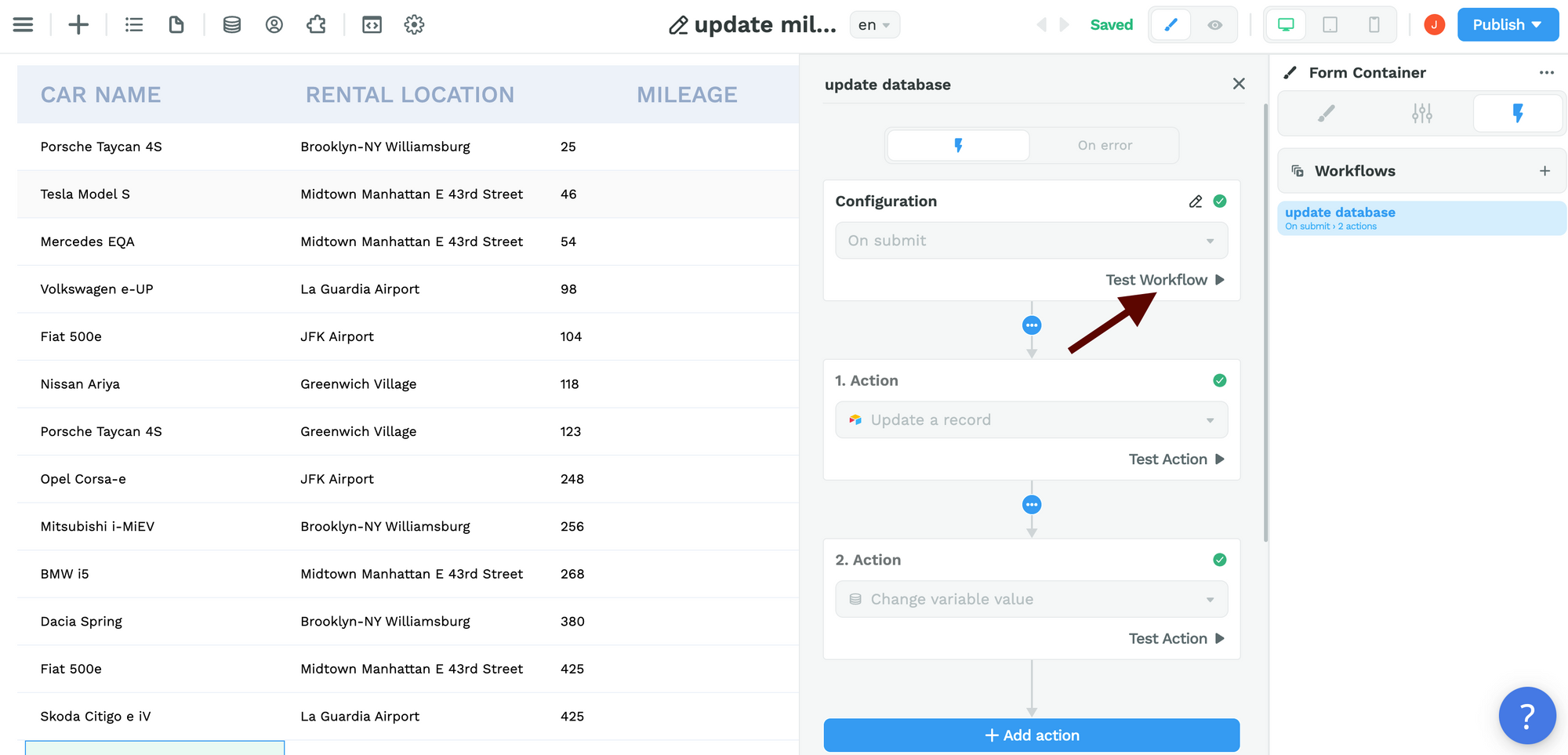Viewport: 1568px width, 755px height.
Task: Click the Saved status label
Action: coord(1111,25)
